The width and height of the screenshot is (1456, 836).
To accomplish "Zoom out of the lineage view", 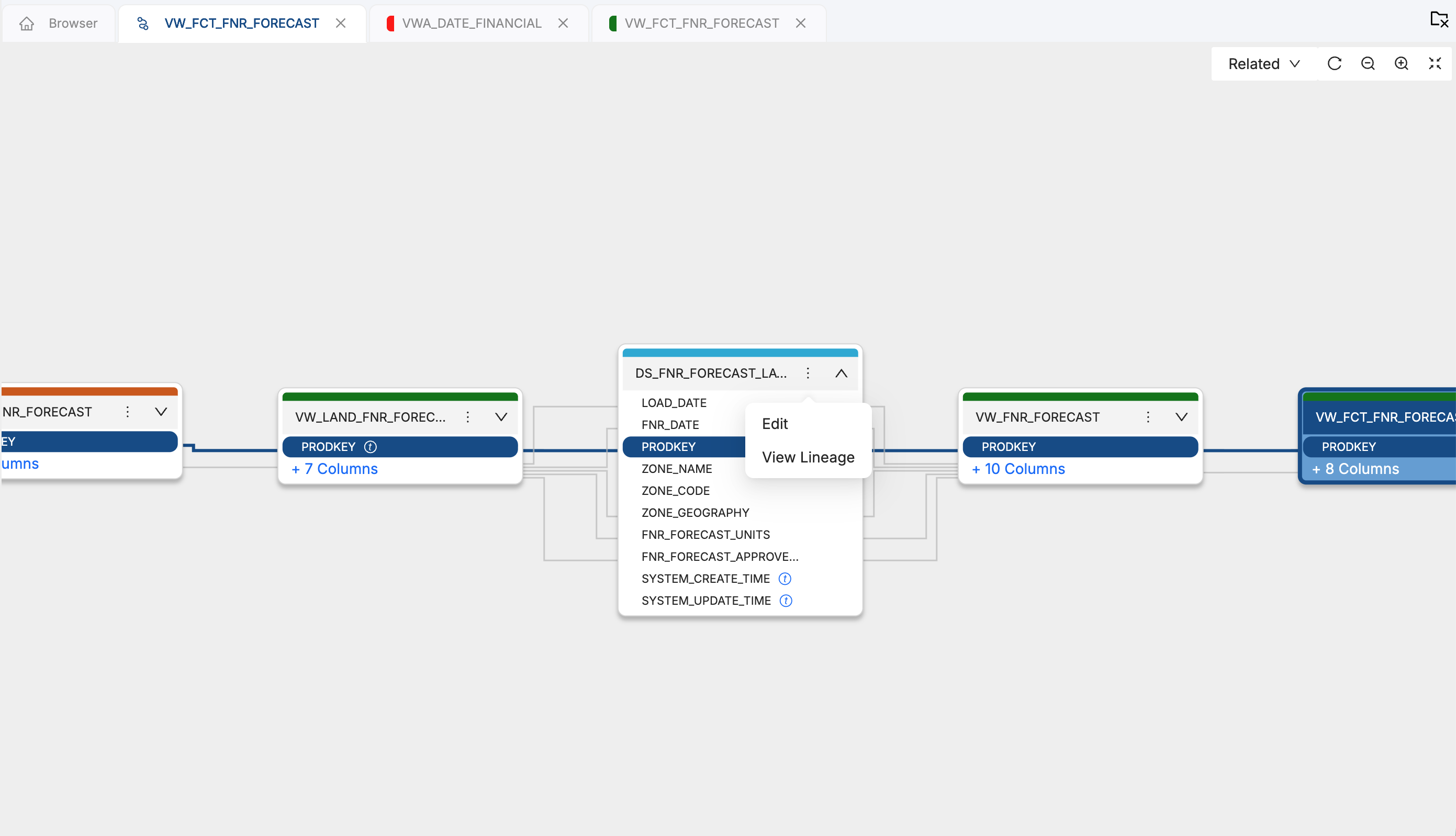I will click(1368, 63).
